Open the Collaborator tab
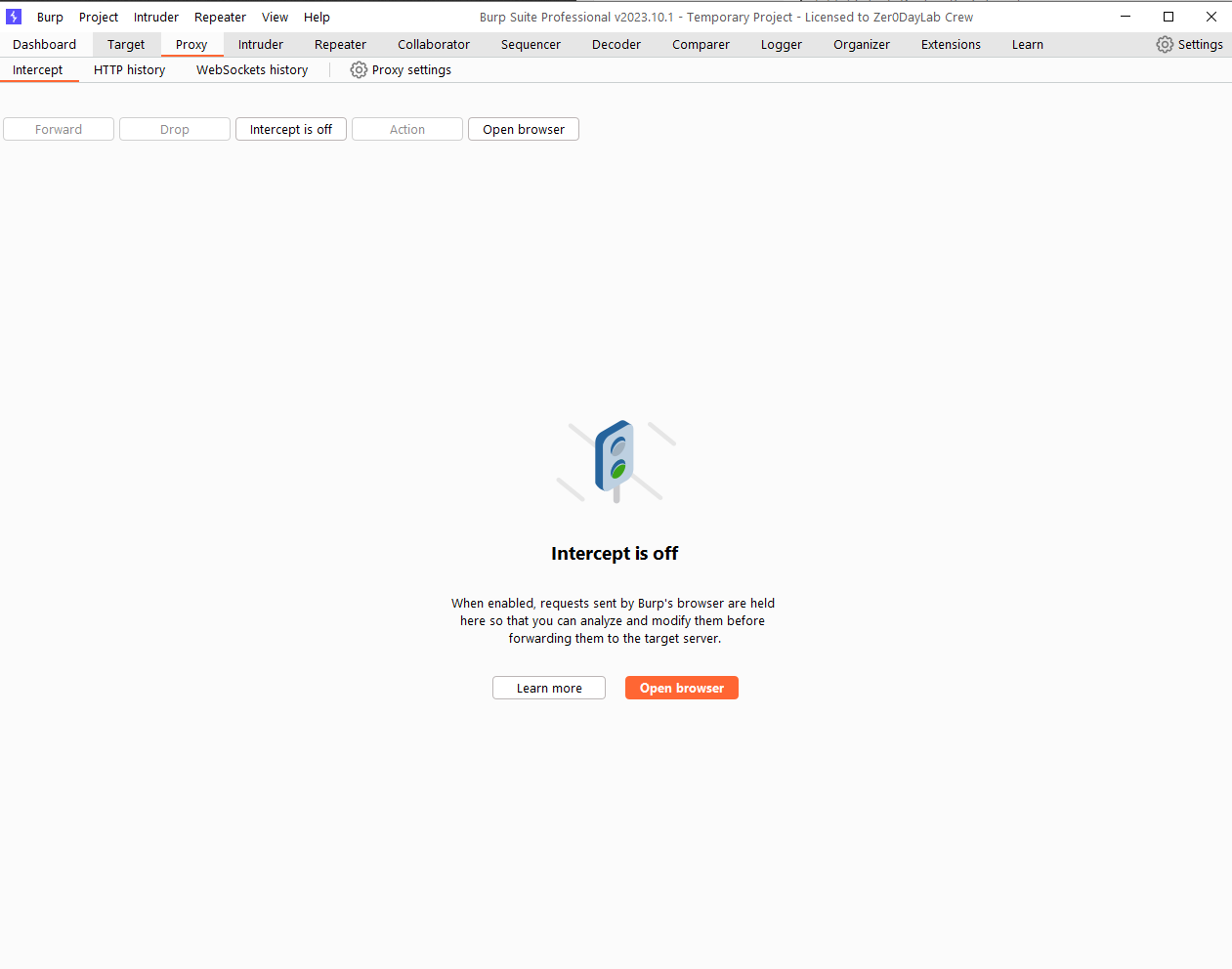This screenshot has width=1232, height=969. click(434, 45)
